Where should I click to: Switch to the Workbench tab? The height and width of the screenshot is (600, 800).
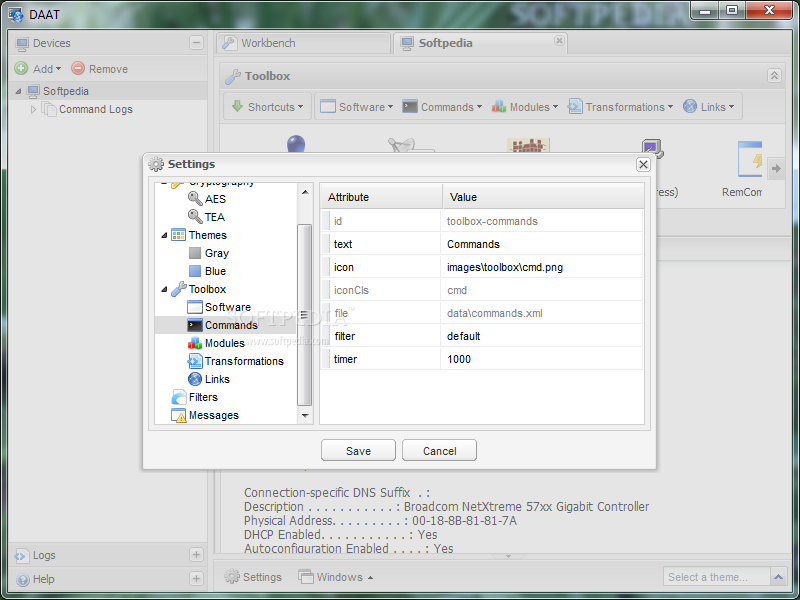click(304, 43)
